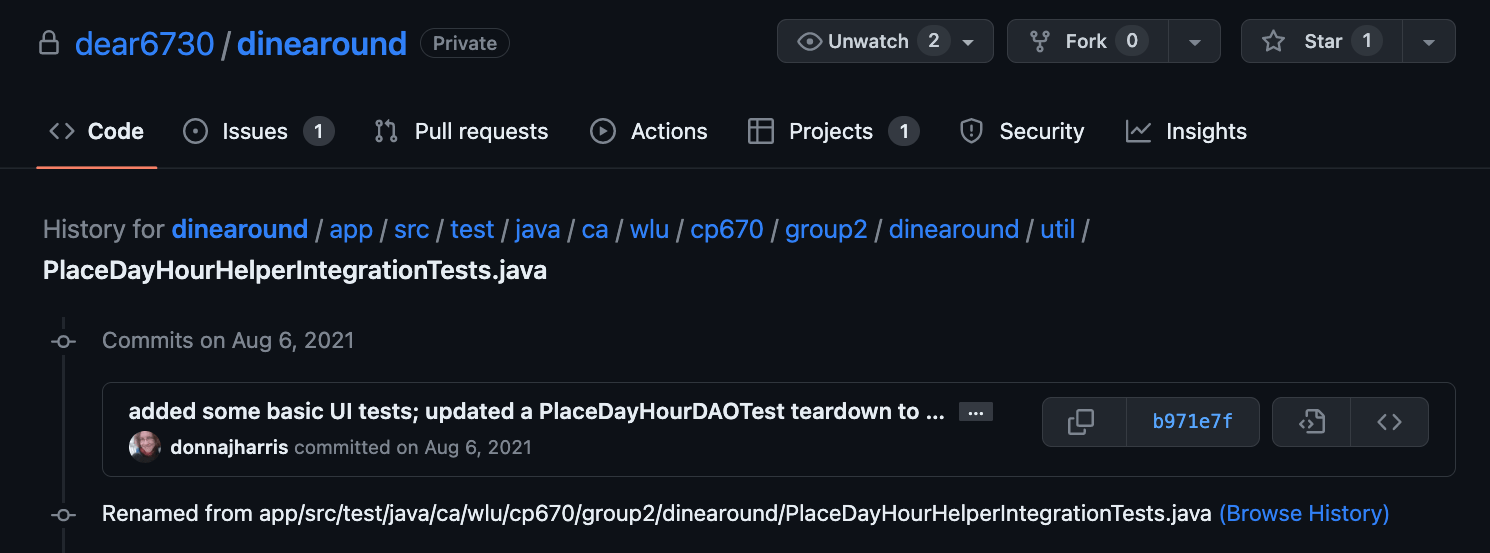Open the Projects tab

(833, 131)
